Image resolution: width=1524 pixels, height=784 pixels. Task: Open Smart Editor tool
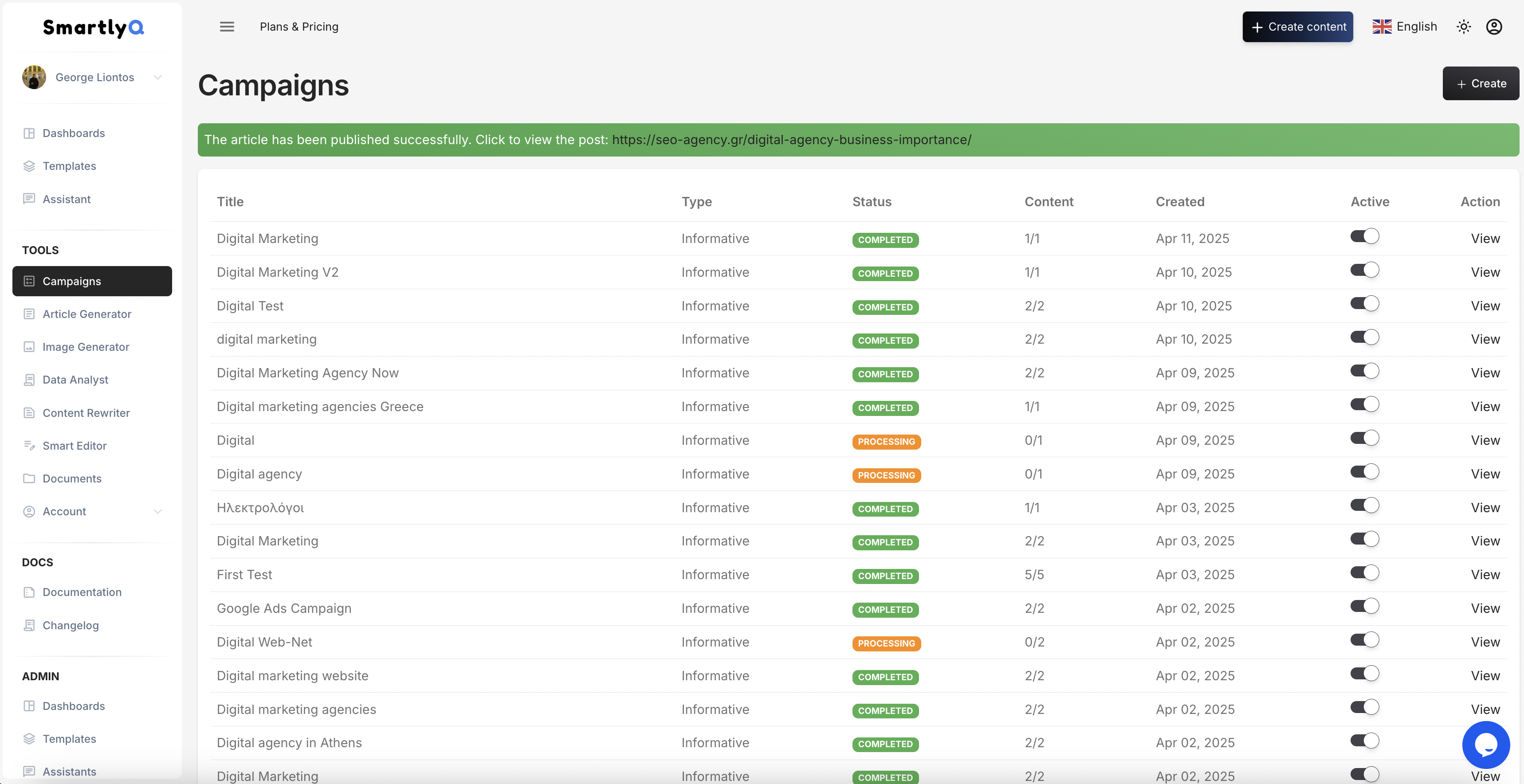click(75, 446)
